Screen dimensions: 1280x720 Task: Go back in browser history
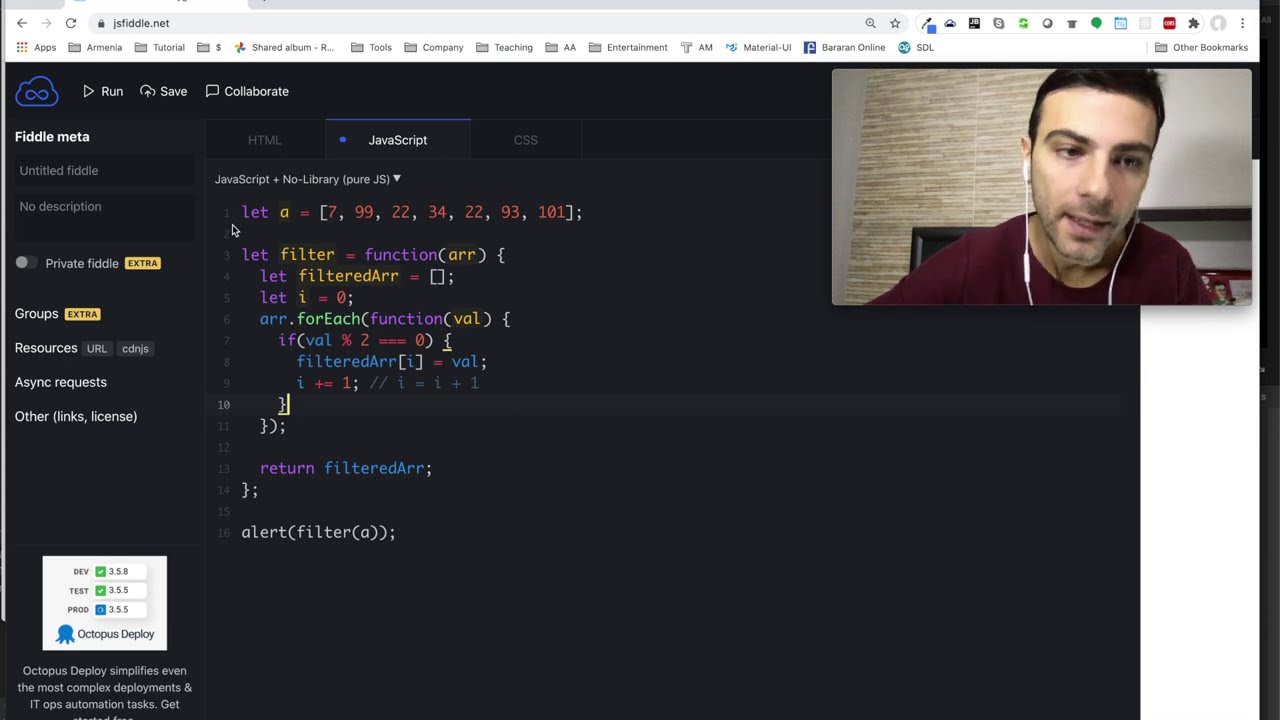click(22, 23)
